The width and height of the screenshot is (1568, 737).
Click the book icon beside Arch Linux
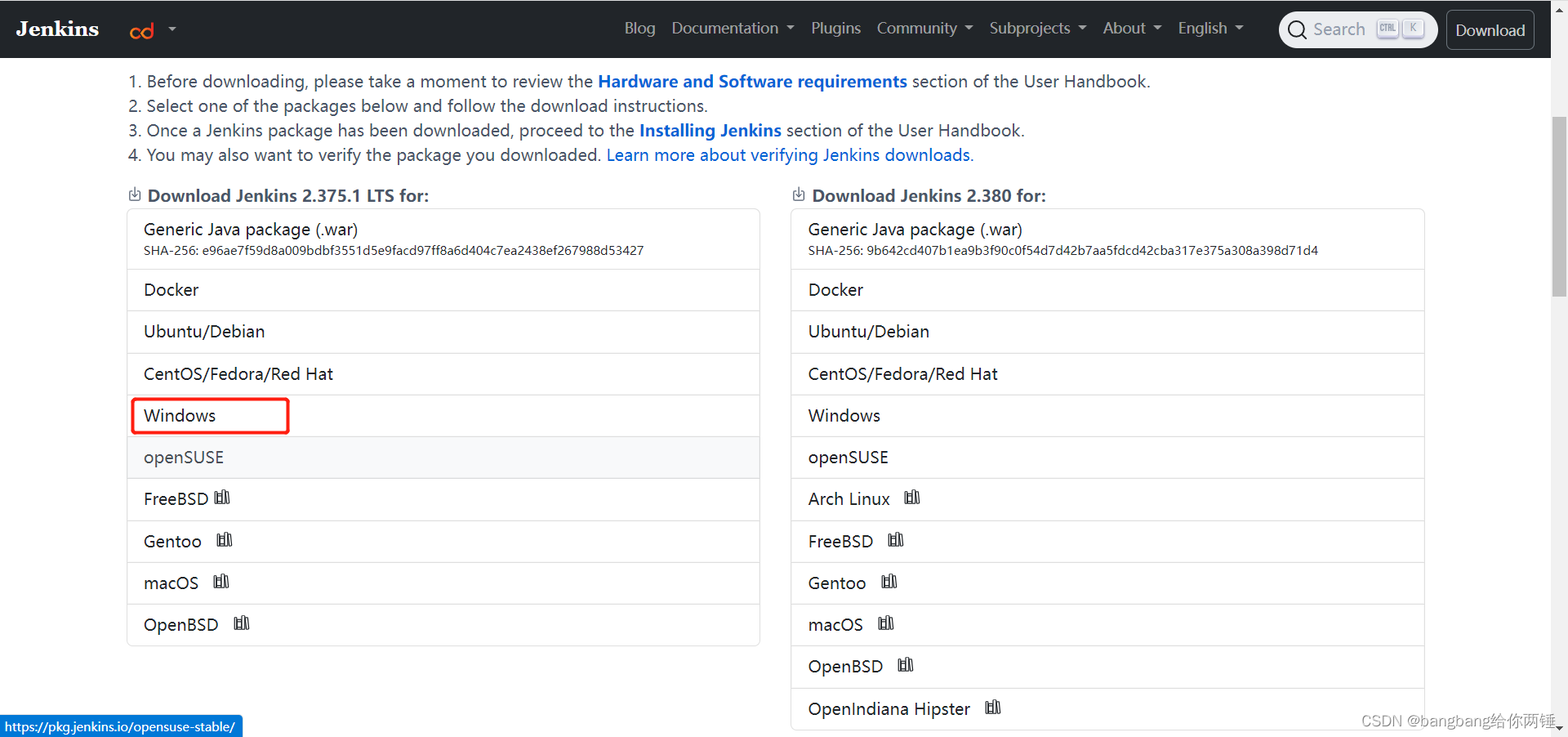coord(911,497)
